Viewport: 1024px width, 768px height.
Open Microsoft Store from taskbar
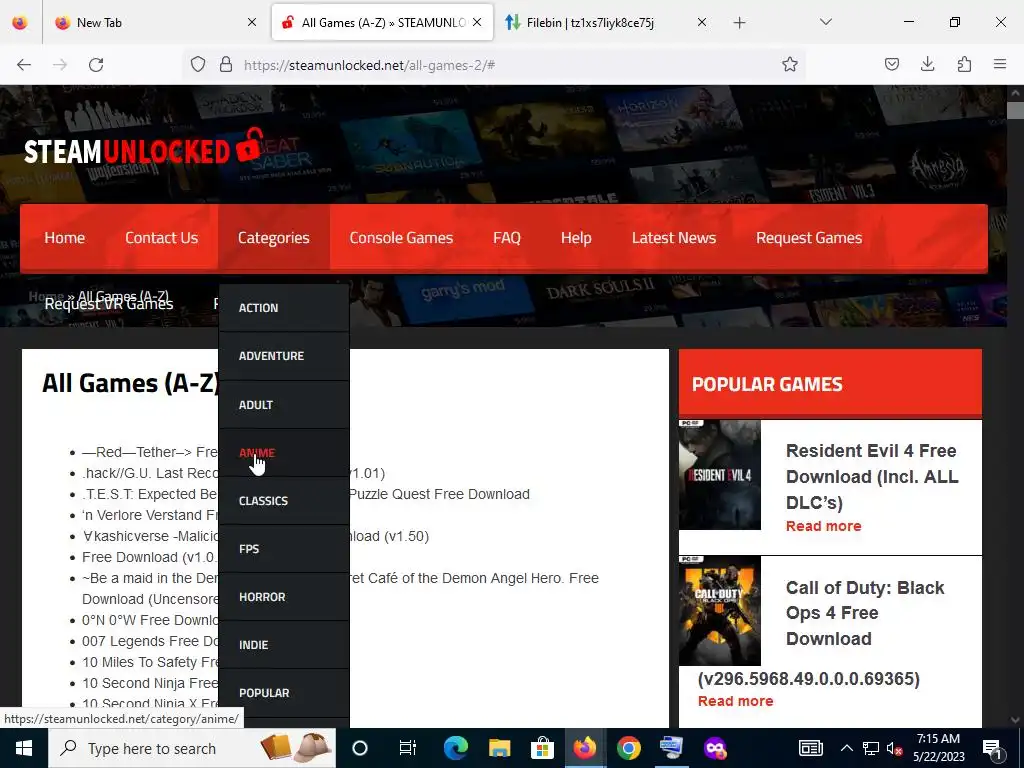tap(542, 748)
